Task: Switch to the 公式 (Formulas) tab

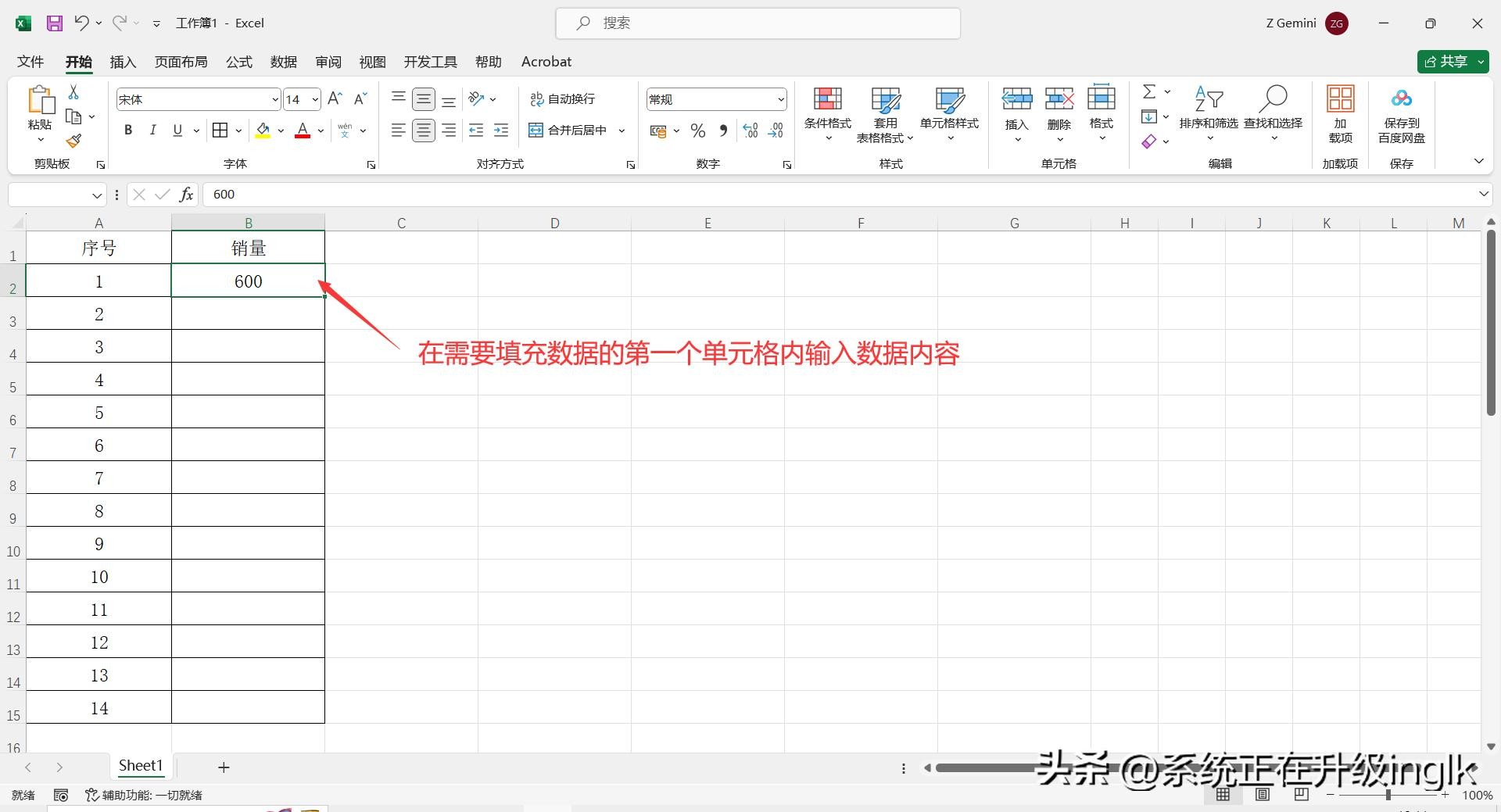Action: point(238,62)
